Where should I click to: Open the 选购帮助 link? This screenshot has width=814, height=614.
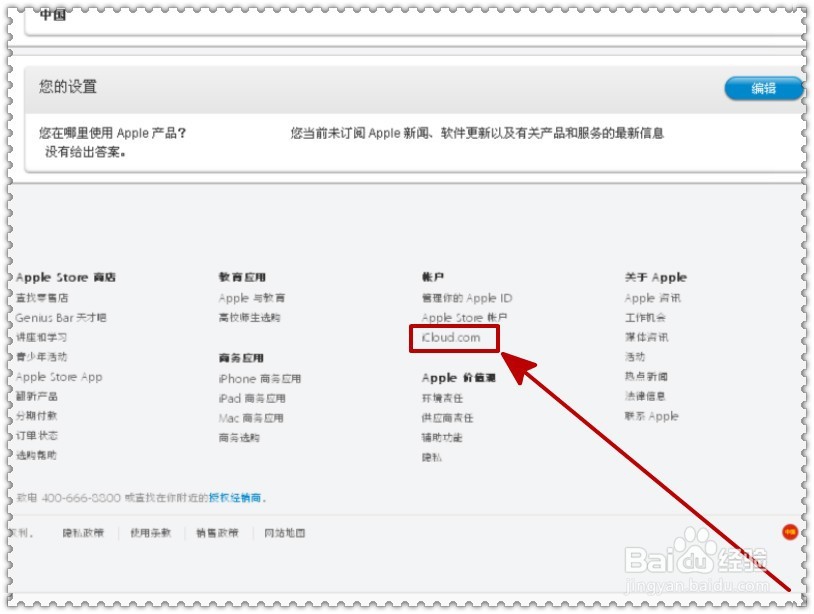[36, 455]
